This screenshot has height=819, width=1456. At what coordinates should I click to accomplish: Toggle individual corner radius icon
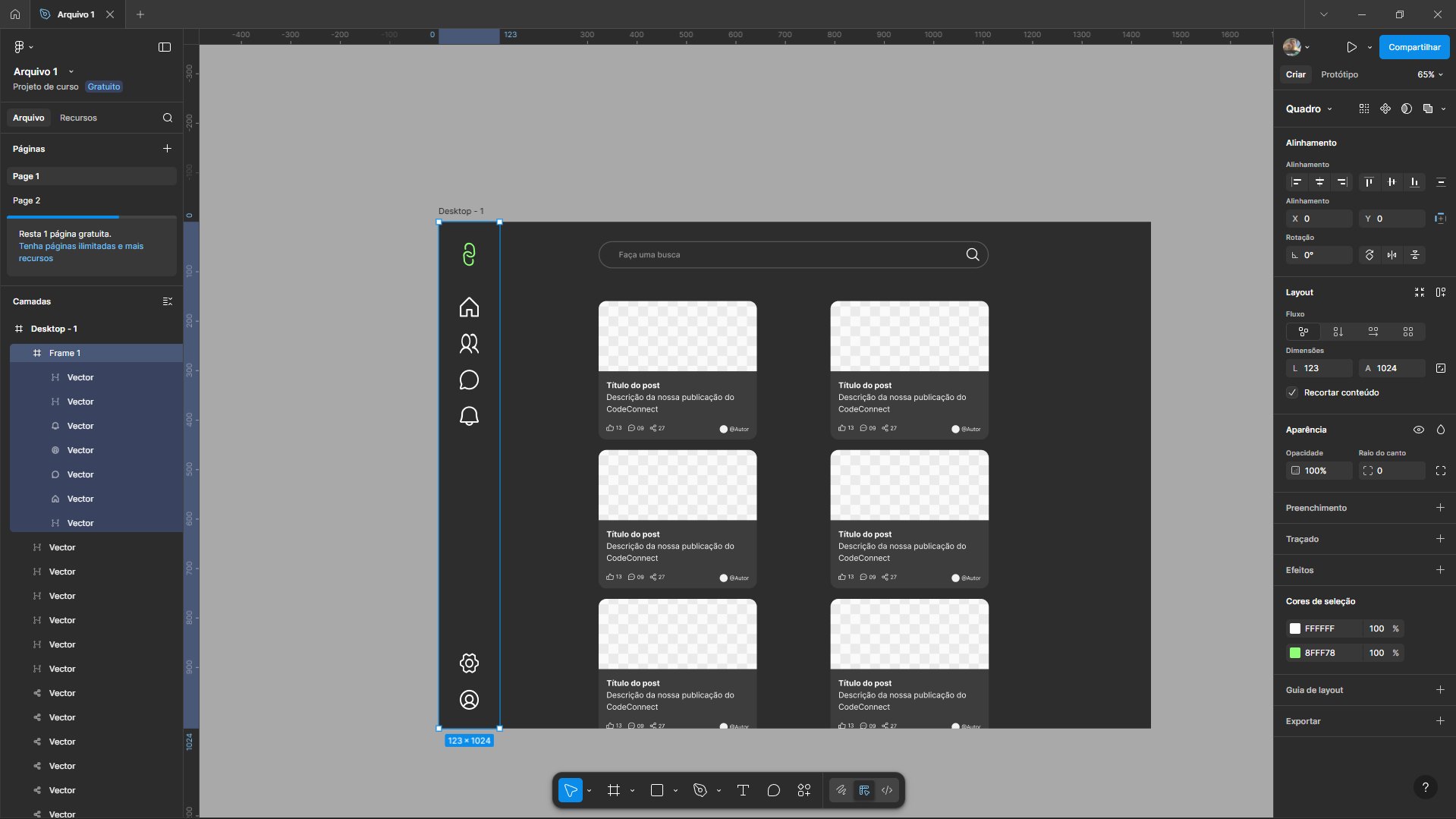(x=1441, y=471)
